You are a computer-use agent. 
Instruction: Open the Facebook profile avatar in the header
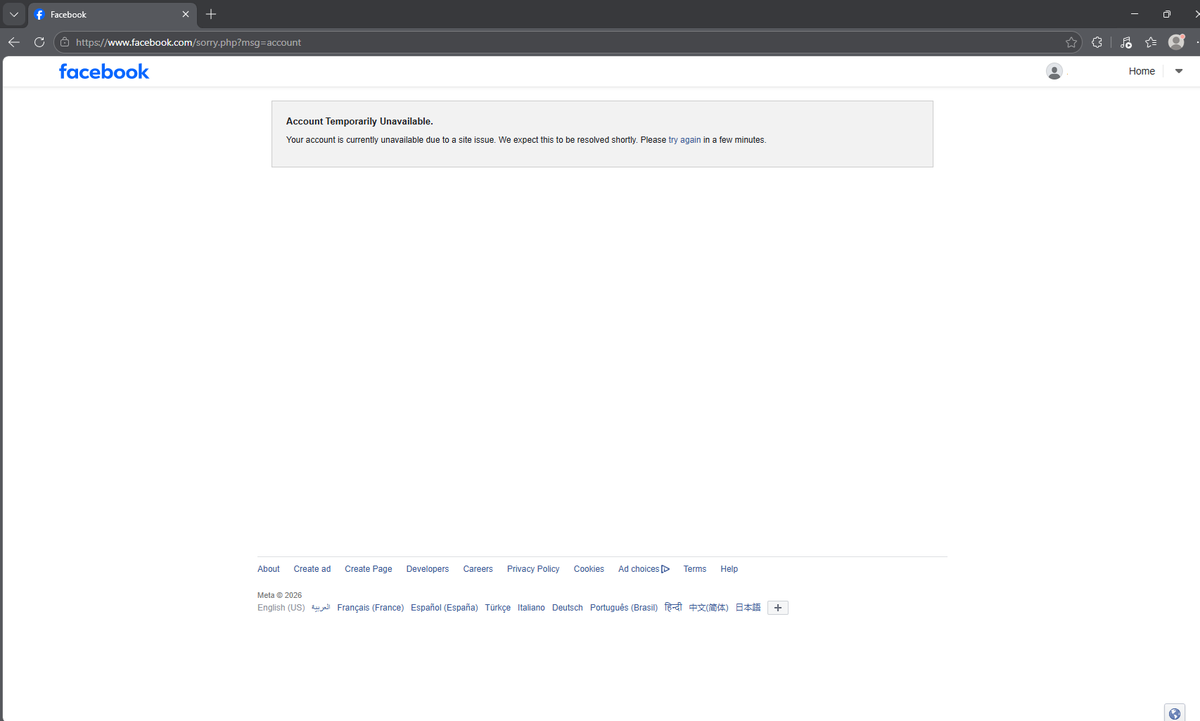[x=1054, y=71]
